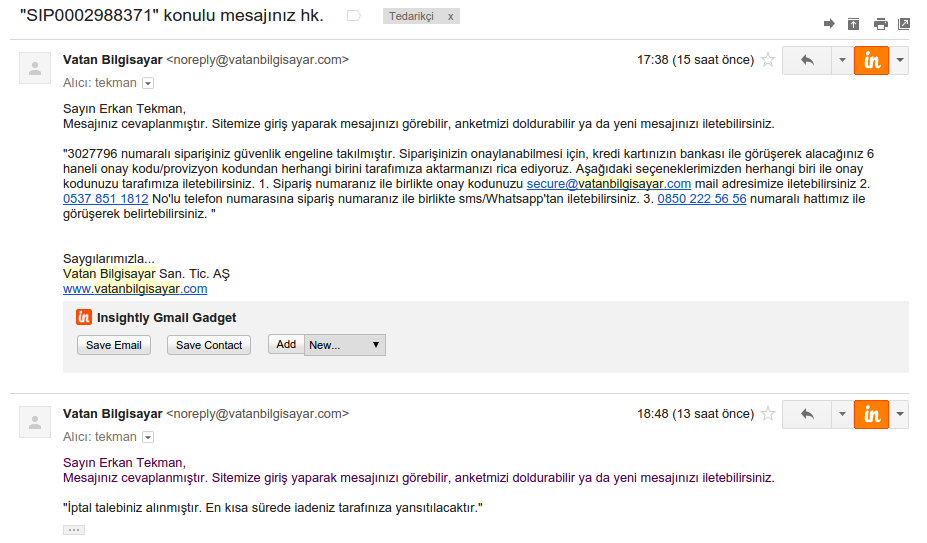Open the Add New... dropdown
The width and height of the screenshot is (927, 543).
(x=344, y=345)
